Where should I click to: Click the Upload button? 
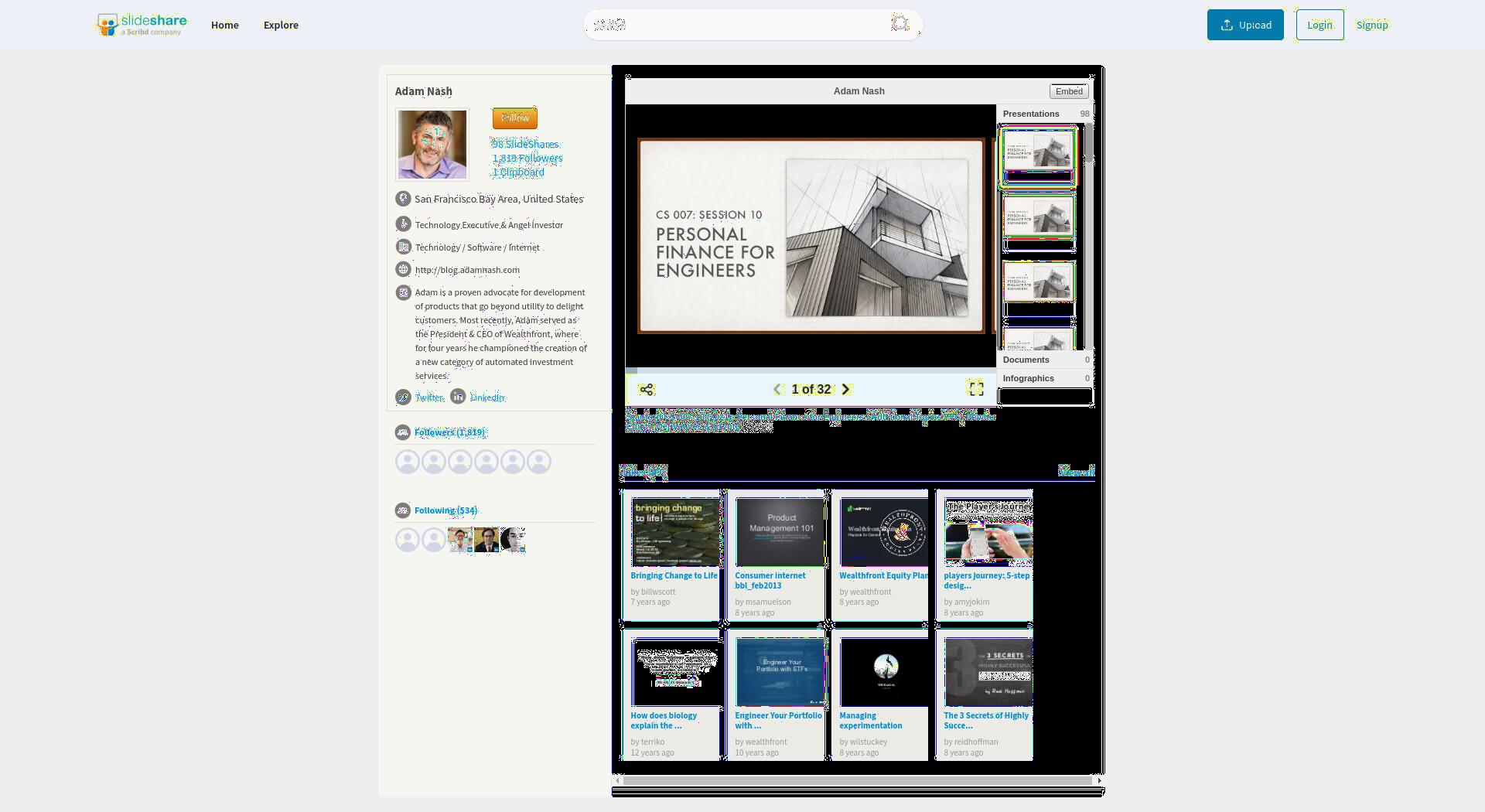point(1245,25)
